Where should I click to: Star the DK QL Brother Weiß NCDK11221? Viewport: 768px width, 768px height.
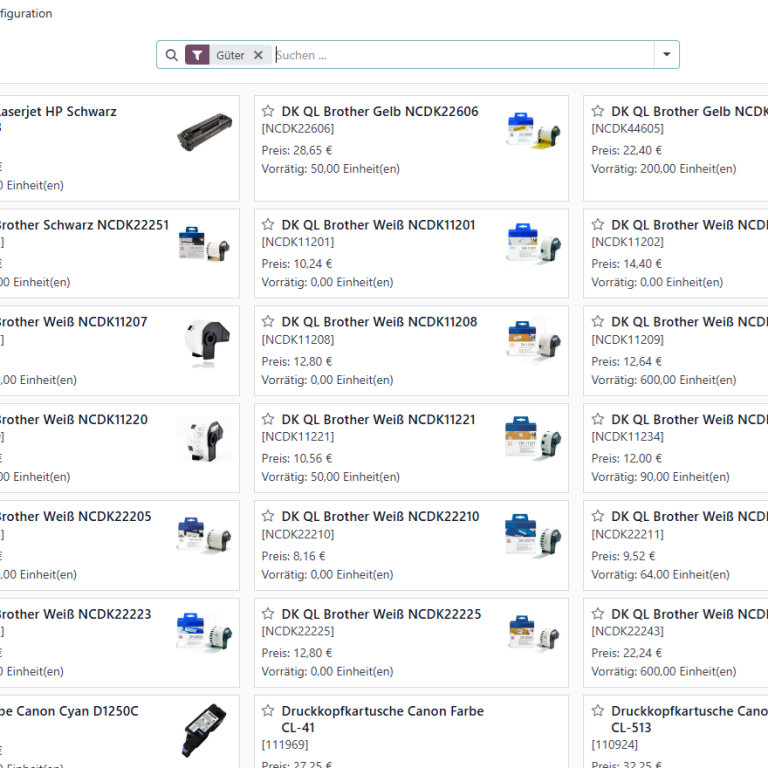pos(268,419)
